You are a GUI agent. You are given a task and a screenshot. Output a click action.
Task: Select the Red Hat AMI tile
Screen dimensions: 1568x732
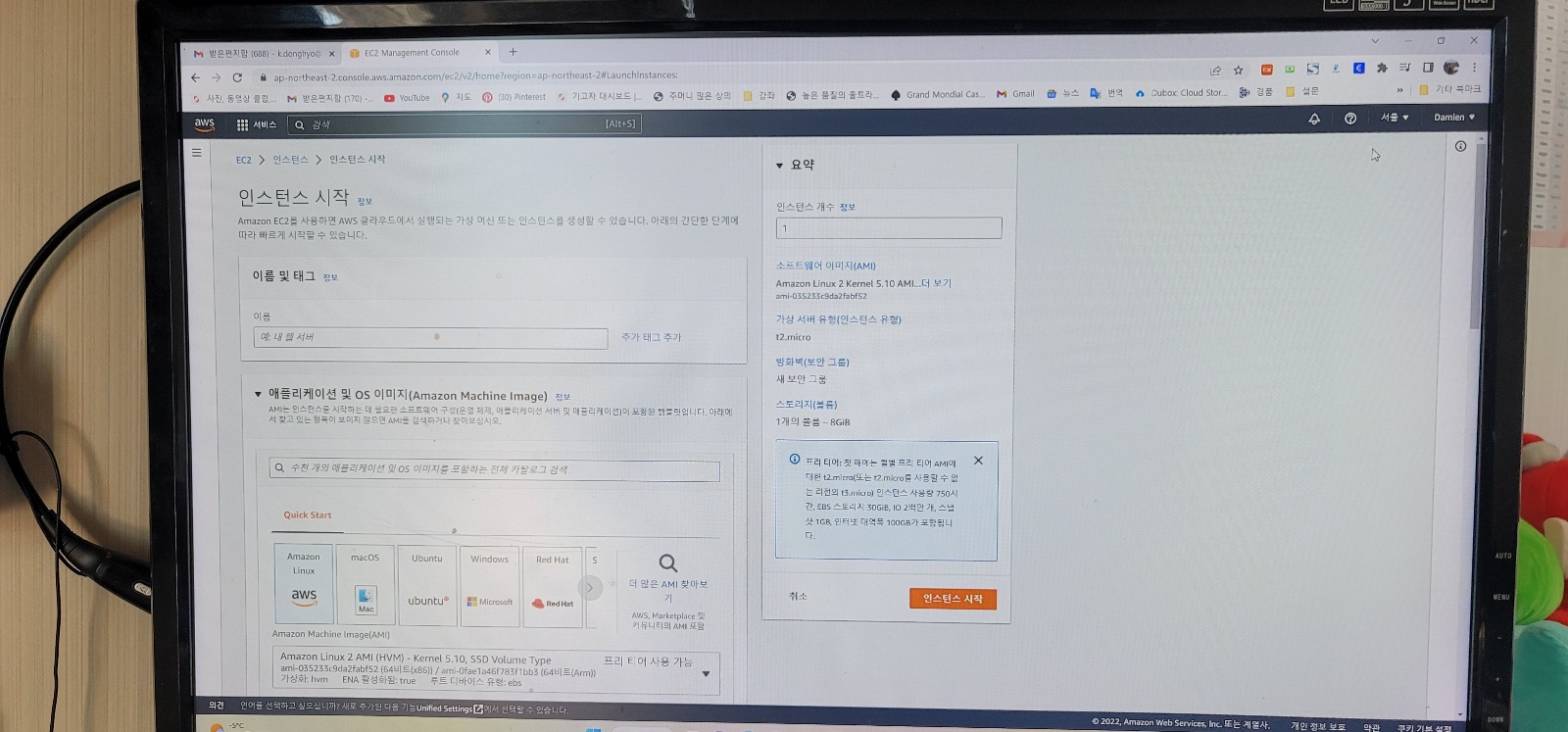(552, 586)
